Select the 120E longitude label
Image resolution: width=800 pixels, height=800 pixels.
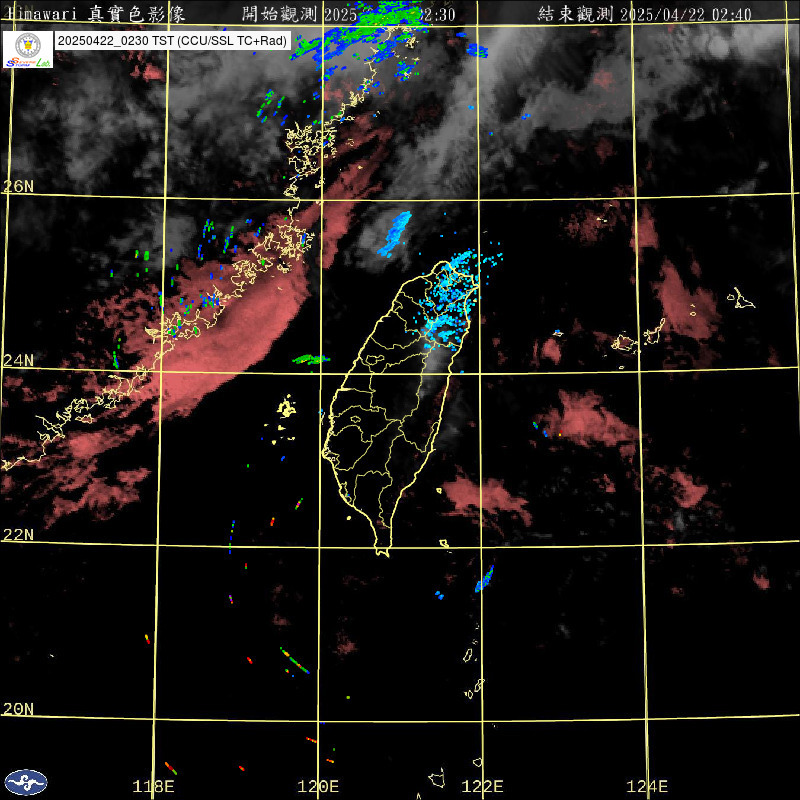(320, 786)
